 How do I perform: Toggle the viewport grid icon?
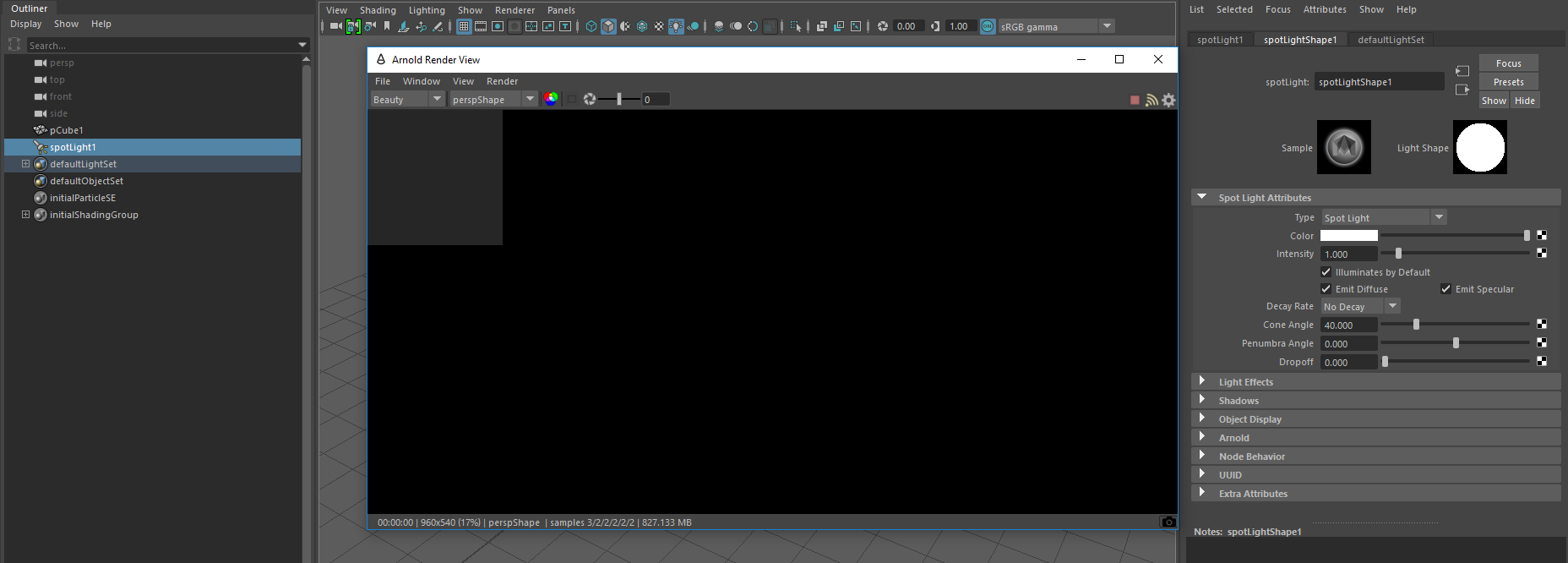(x=464, y=26)
